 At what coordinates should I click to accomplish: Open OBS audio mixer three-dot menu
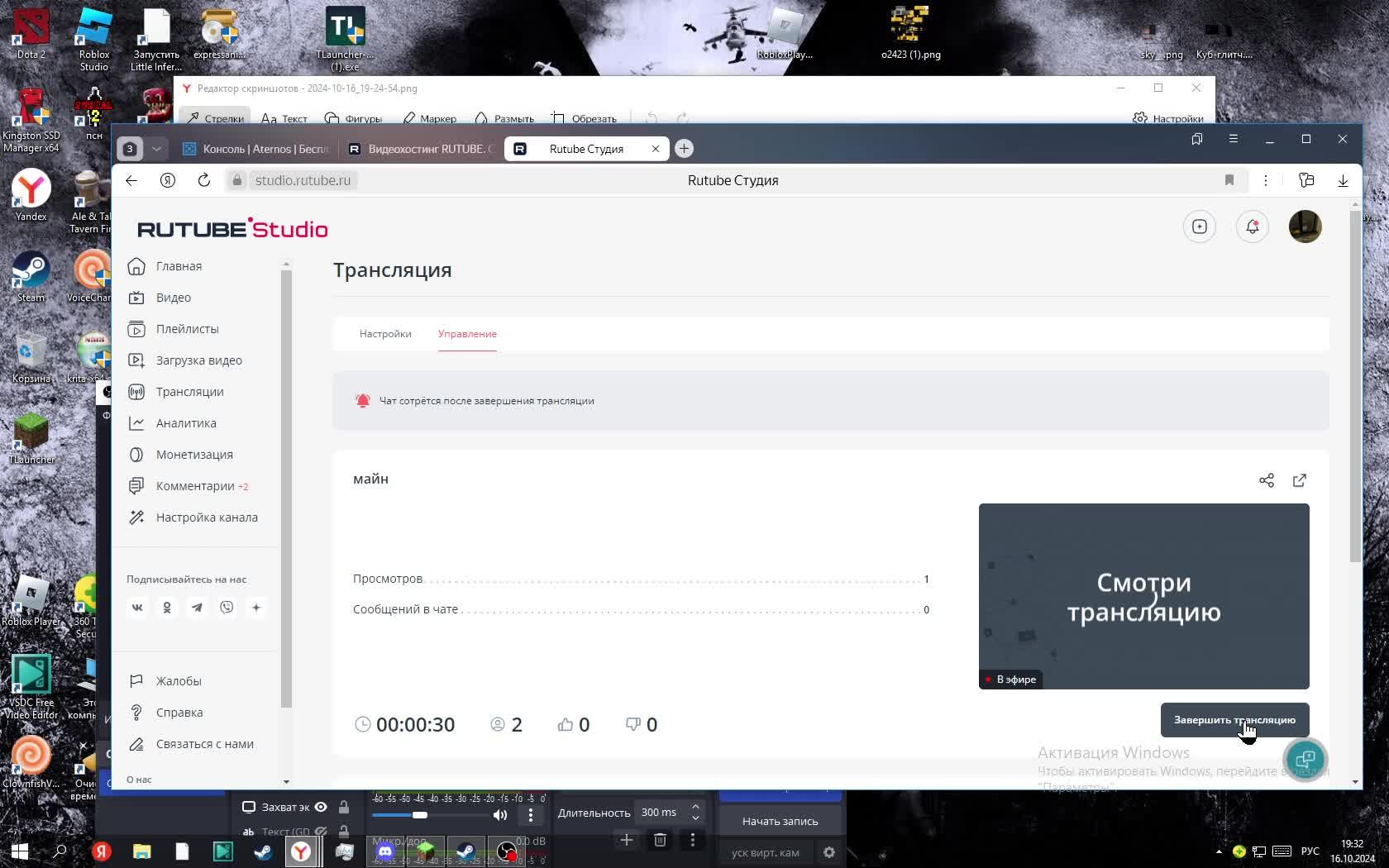(531, 815)
